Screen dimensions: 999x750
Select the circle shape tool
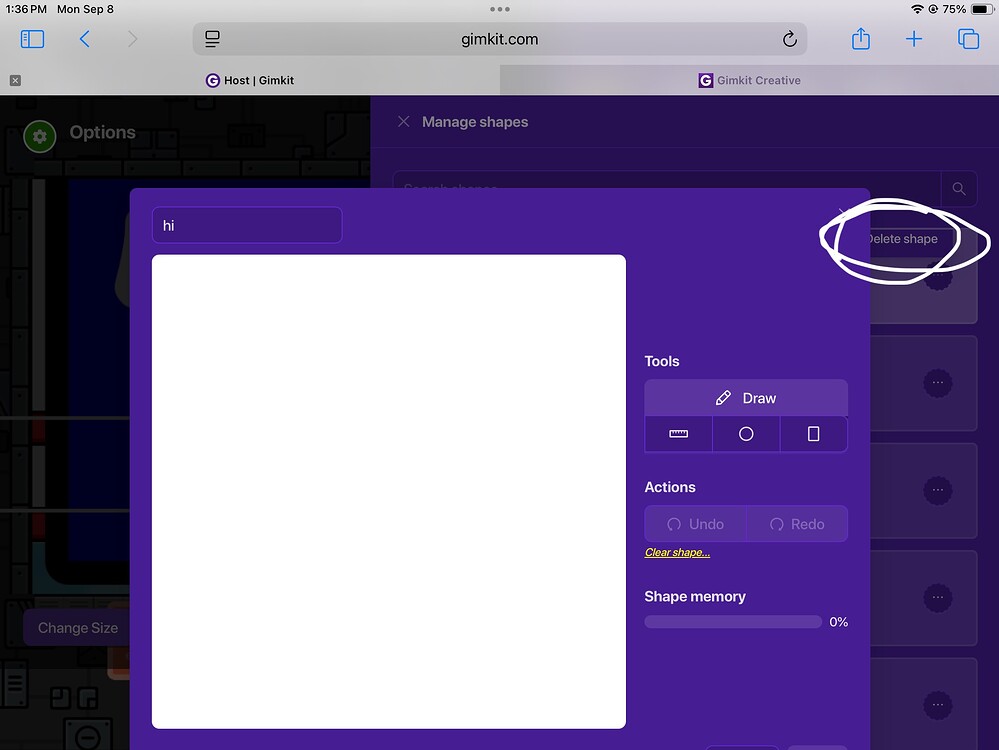pos(745,433)
